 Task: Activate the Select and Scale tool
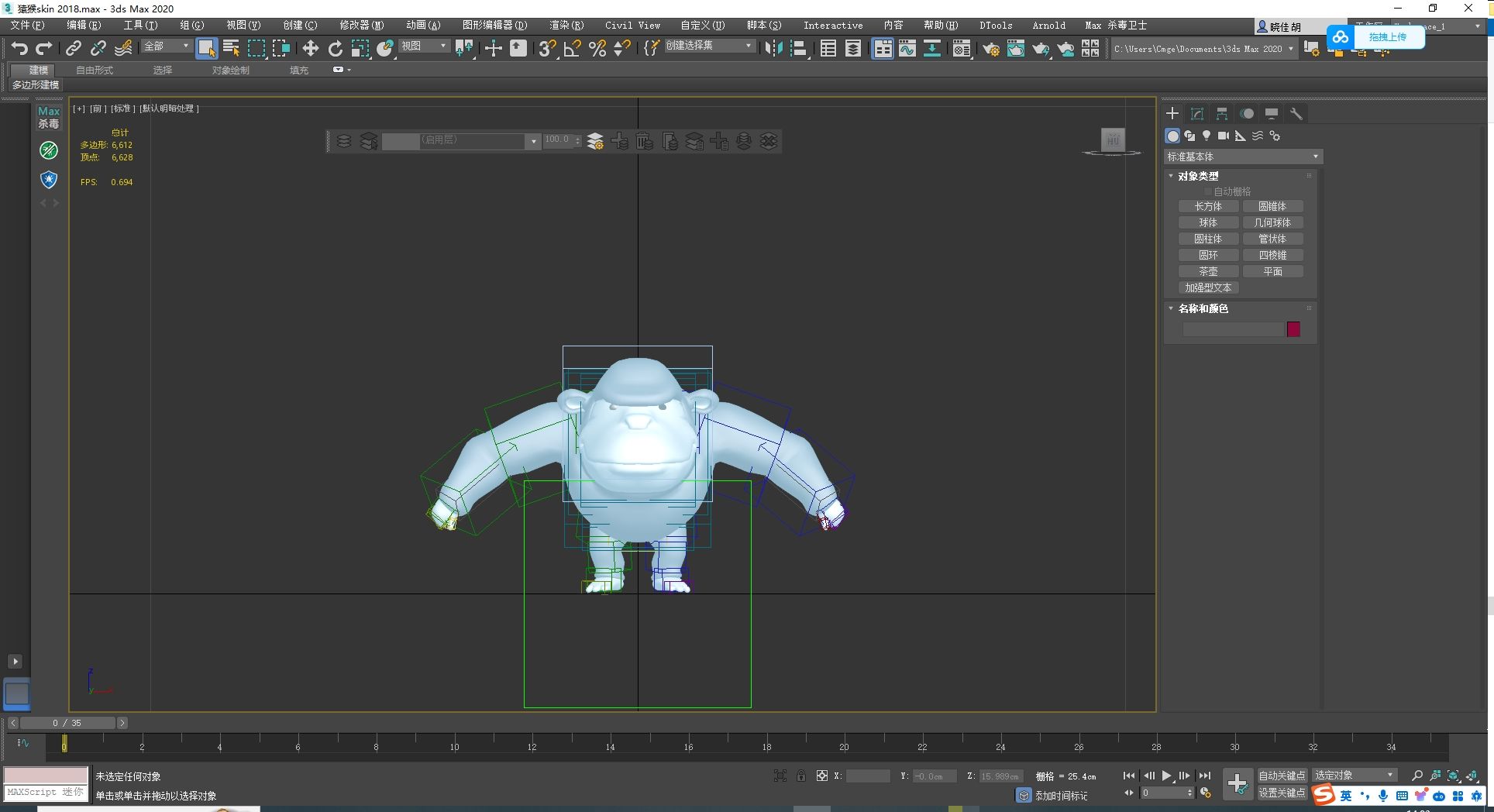pyautogui.click(x=360, y=48)
